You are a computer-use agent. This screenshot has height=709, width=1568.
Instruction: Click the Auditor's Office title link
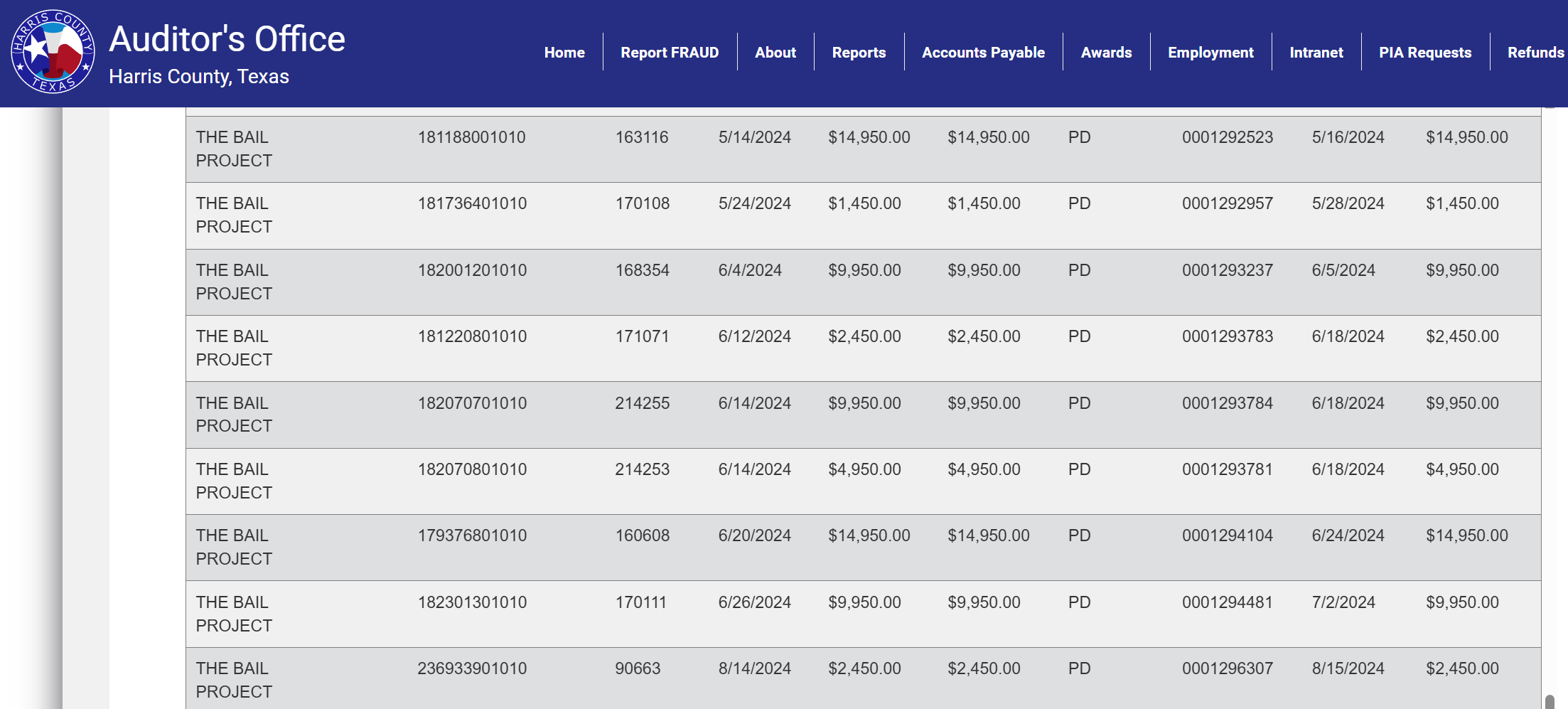[227, 39]
